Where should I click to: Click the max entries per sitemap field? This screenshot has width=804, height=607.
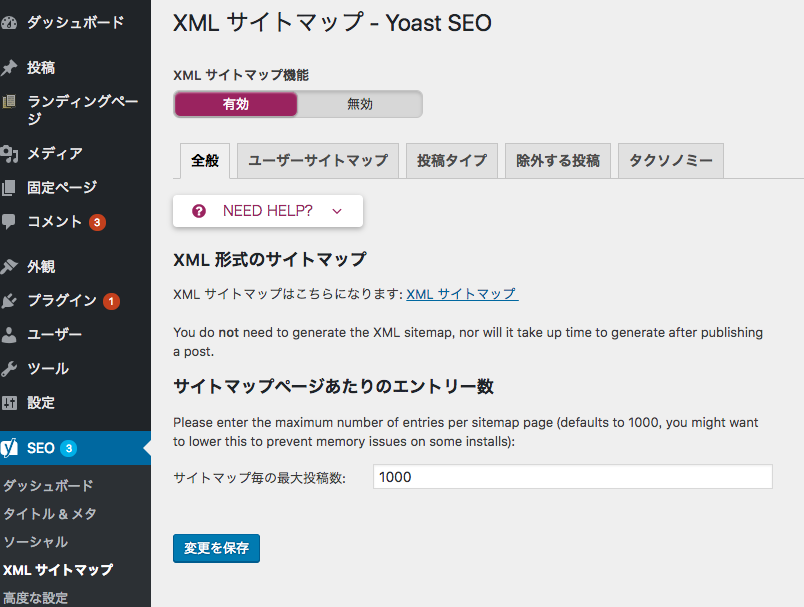[572, 477]
